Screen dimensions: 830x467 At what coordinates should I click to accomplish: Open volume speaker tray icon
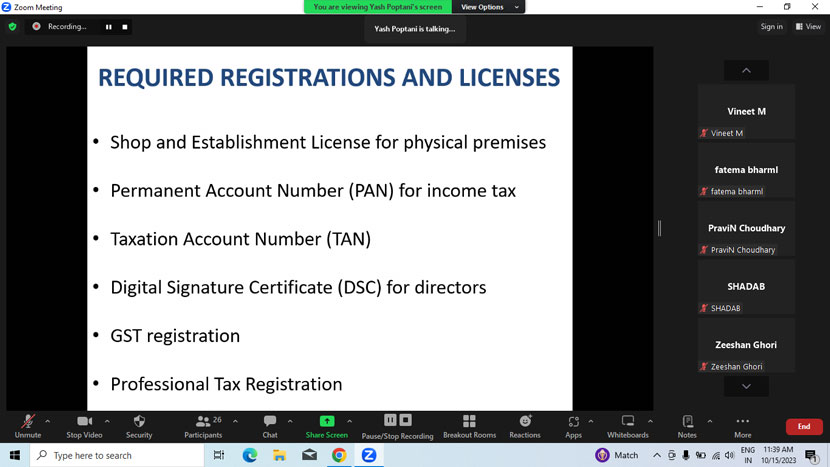click(730, 455)
